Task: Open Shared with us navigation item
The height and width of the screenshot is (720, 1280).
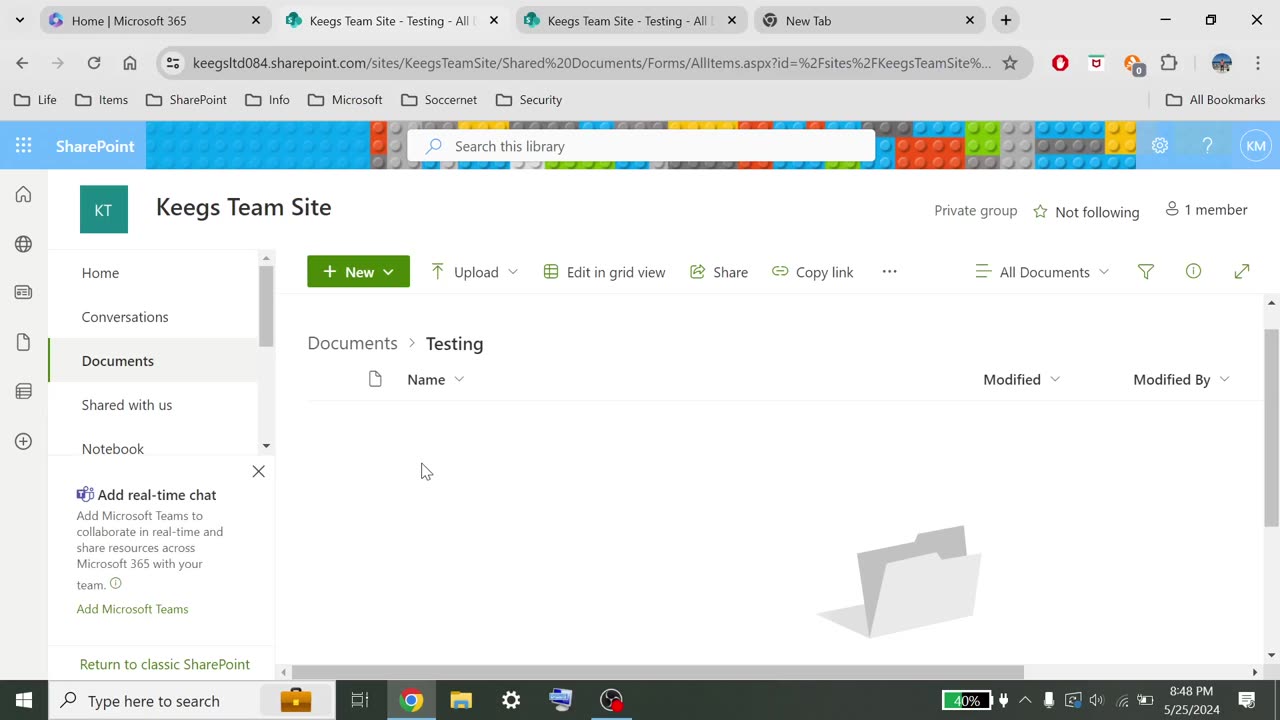Action: pyautogui.click(x=127, y=405)
